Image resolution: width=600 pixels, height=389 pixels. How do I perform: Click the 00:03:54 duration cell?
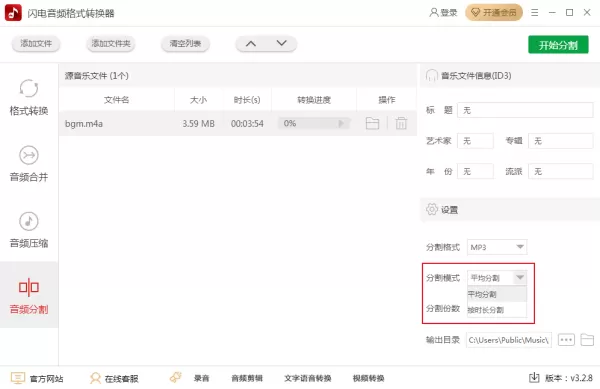[247, 124]
